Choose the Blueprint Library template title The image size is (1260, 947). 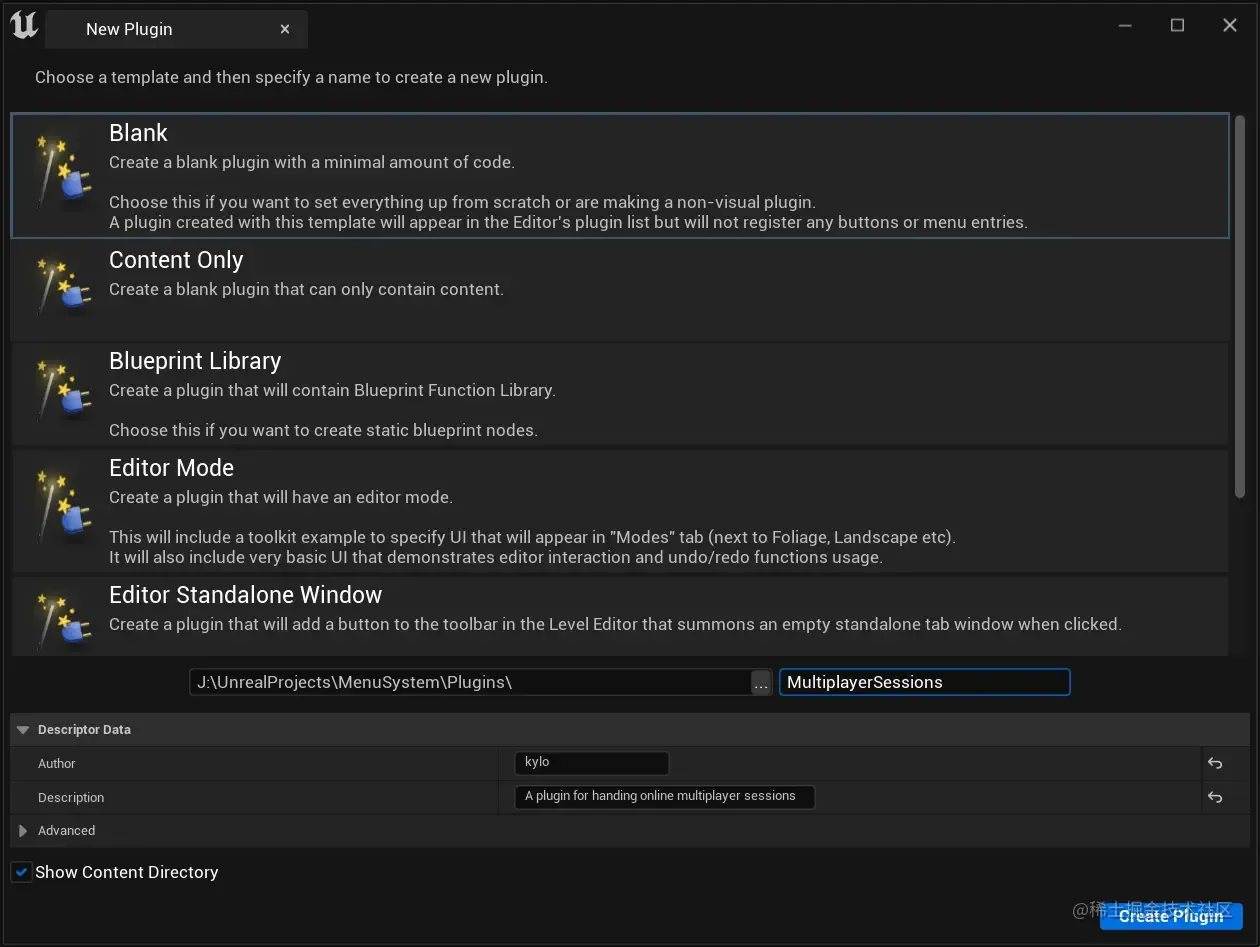pos(195,361)
